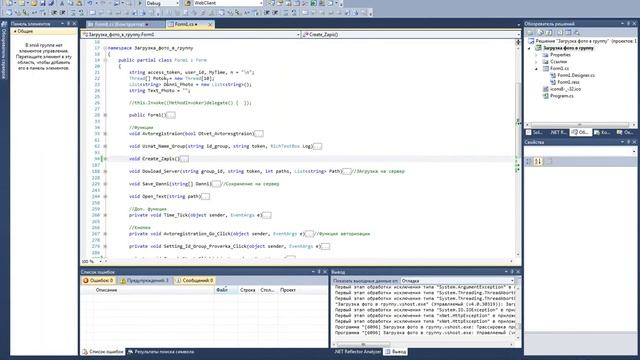Toggle the Сообщений 0 messages filter
This screenshot has width=640, height=360.
[x=194, y=280]
